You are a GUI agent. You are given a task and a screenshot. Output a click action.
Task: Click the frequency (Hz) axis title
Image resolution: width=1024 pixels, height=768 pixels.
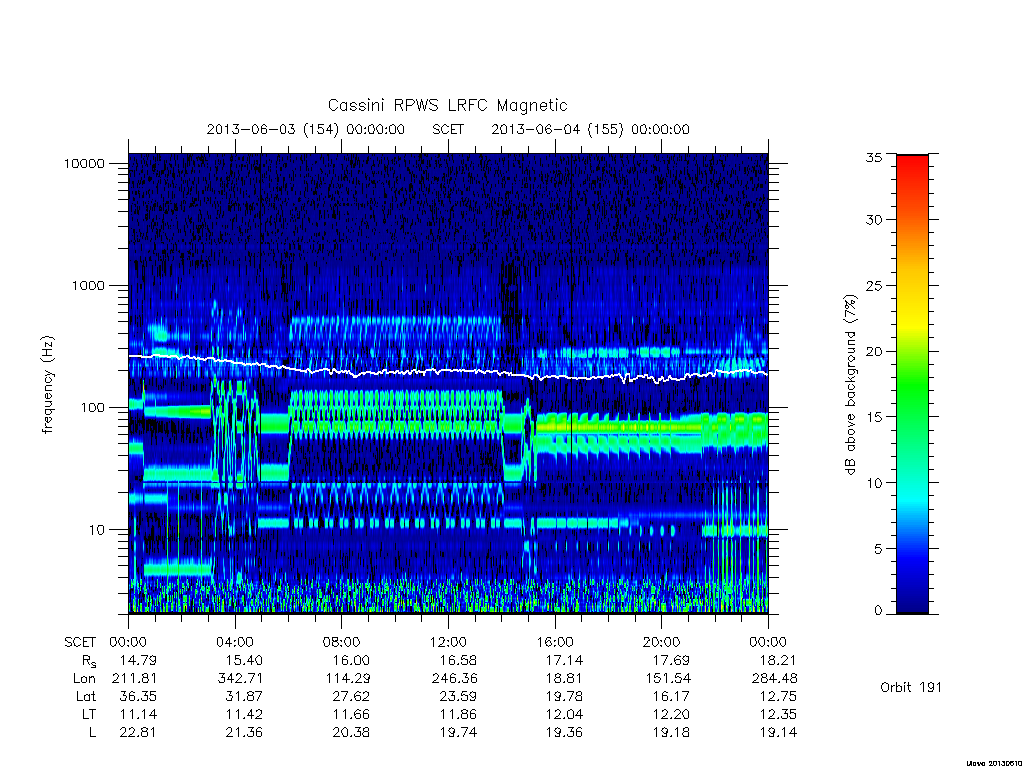(48, 385)
